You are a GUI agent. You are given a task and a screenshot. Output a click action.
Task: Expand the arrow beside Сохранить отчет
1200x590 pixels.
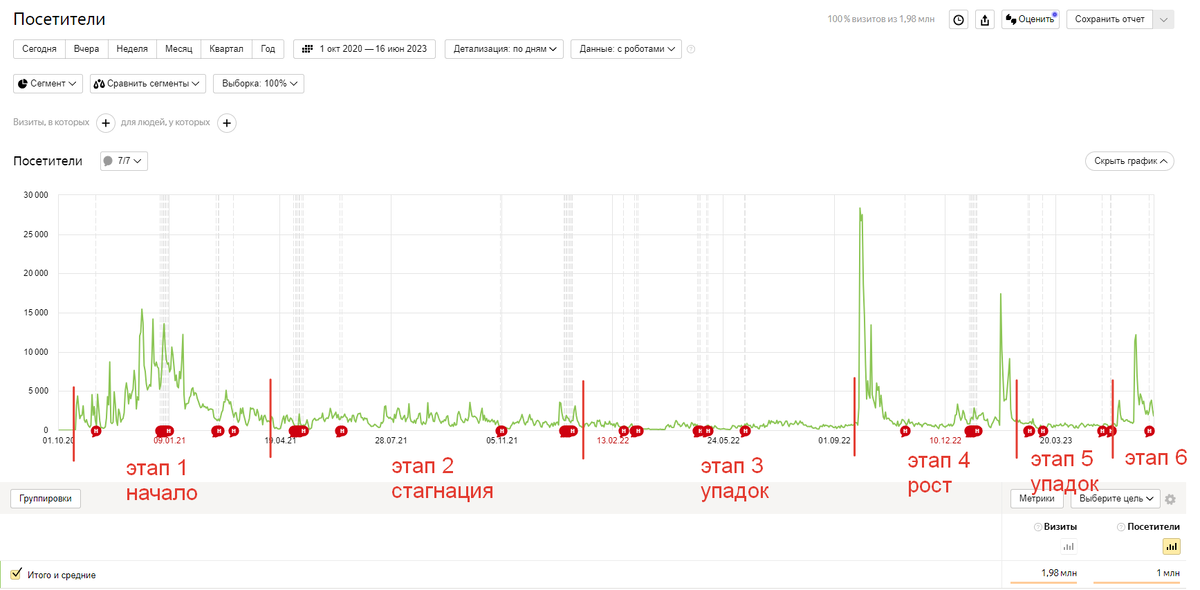(1164, 19)
